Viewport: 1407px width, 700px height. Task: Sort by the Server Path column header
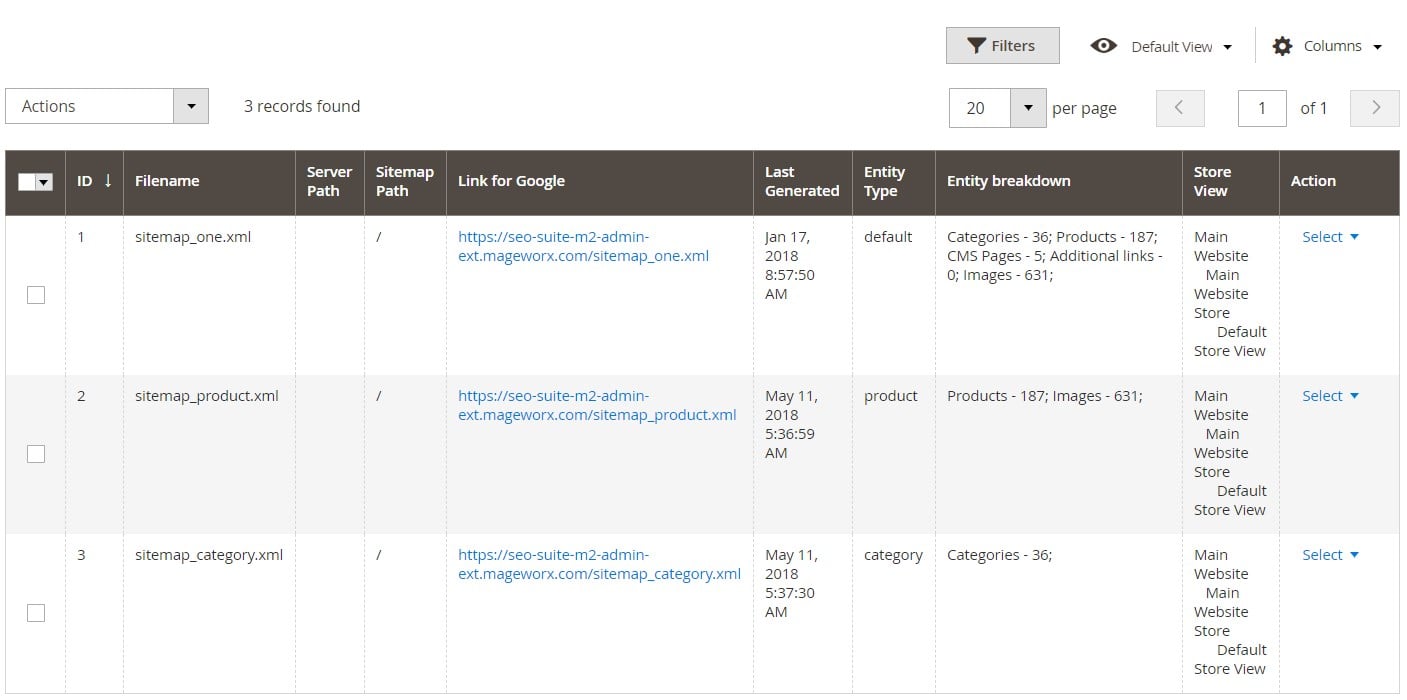click(x=329, y=181)
